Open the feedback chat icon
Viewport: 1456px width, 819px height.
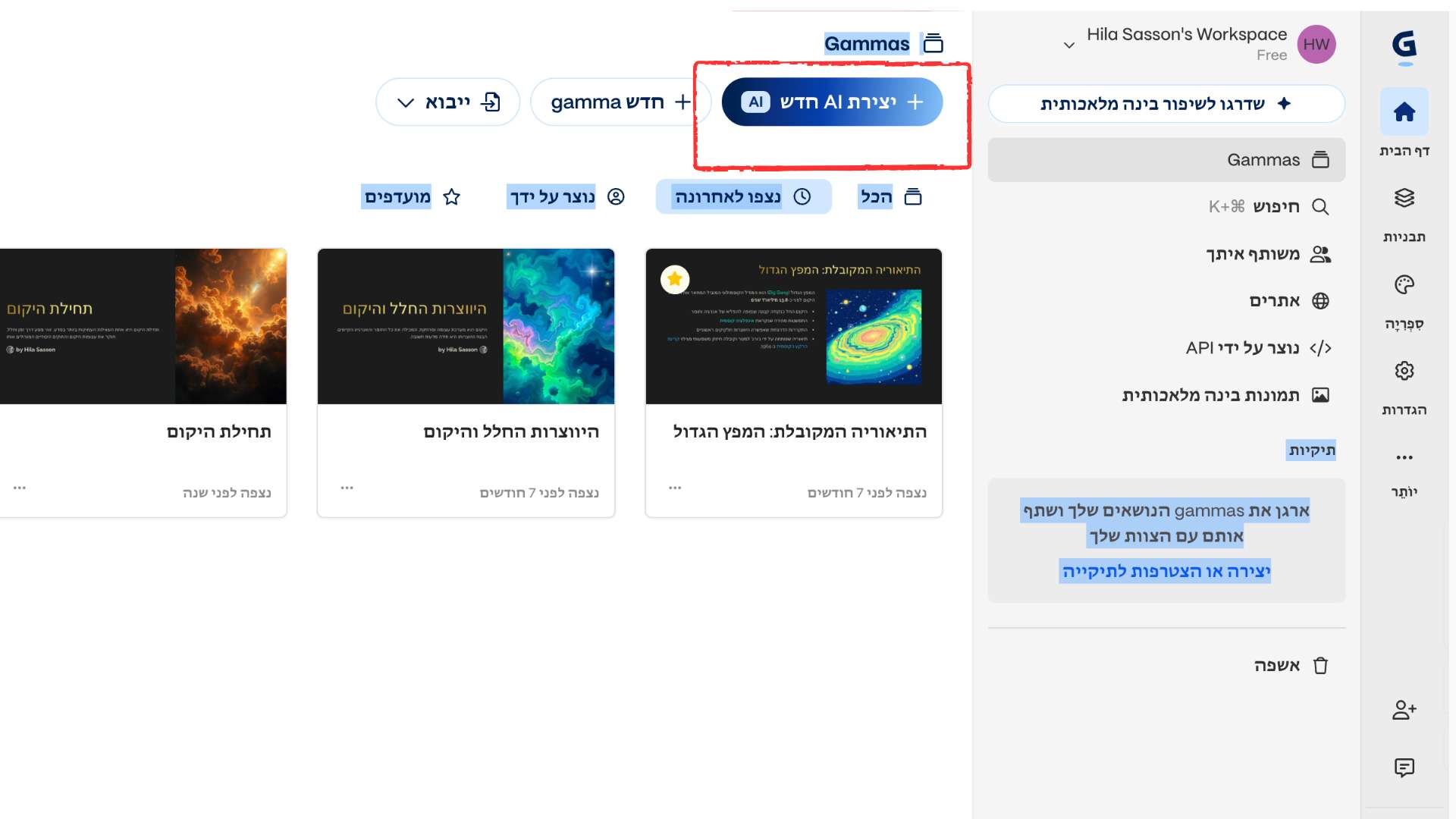click(1404, 767)
